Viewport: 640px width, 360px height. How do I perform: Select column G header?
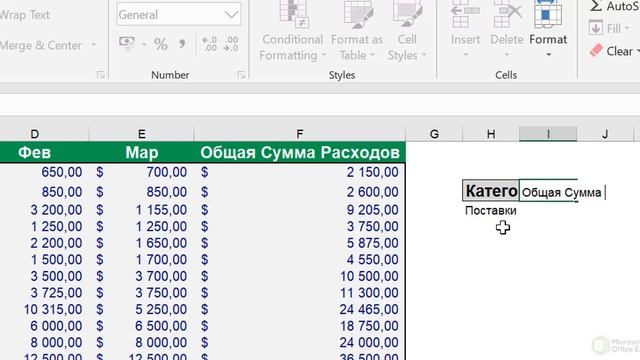pos(434,134)
